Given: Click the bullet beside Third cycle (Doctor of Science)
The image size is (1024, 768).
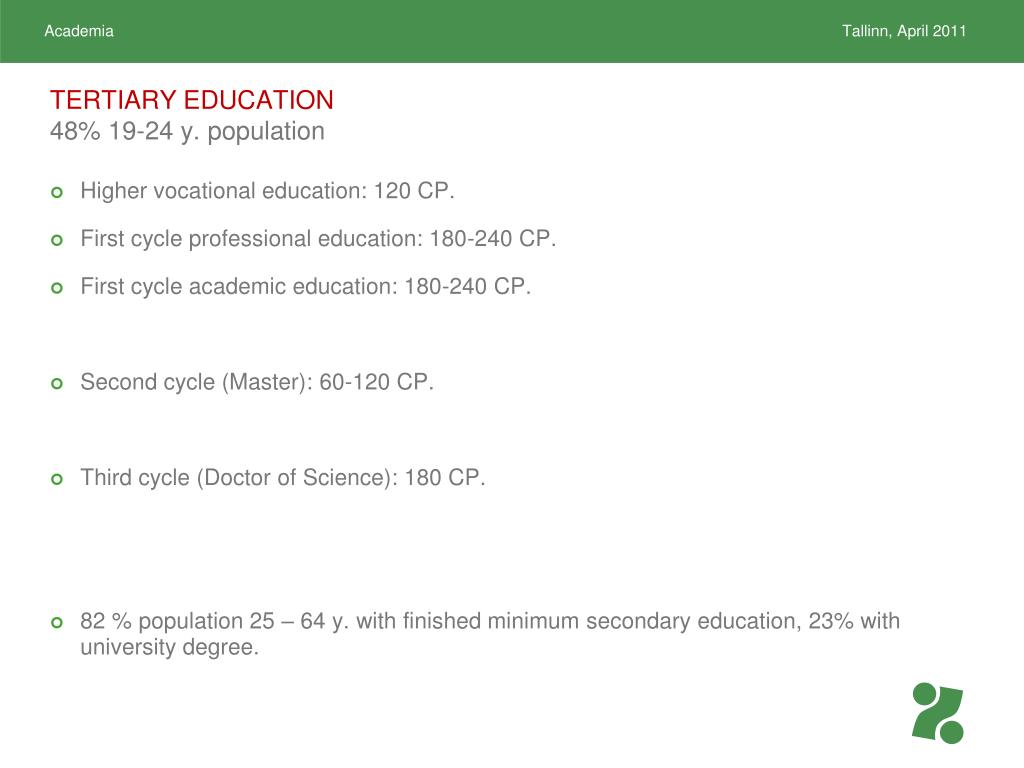Looking at the screenshot, I should [x=57, y=479].
